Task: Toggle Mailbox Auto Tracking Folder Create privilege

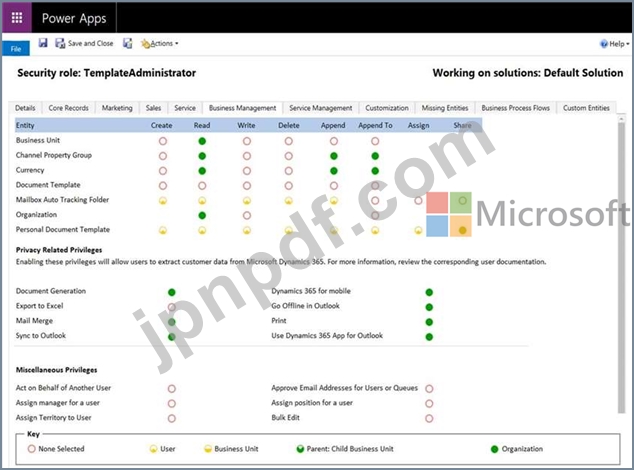Action: click(163, 201)
